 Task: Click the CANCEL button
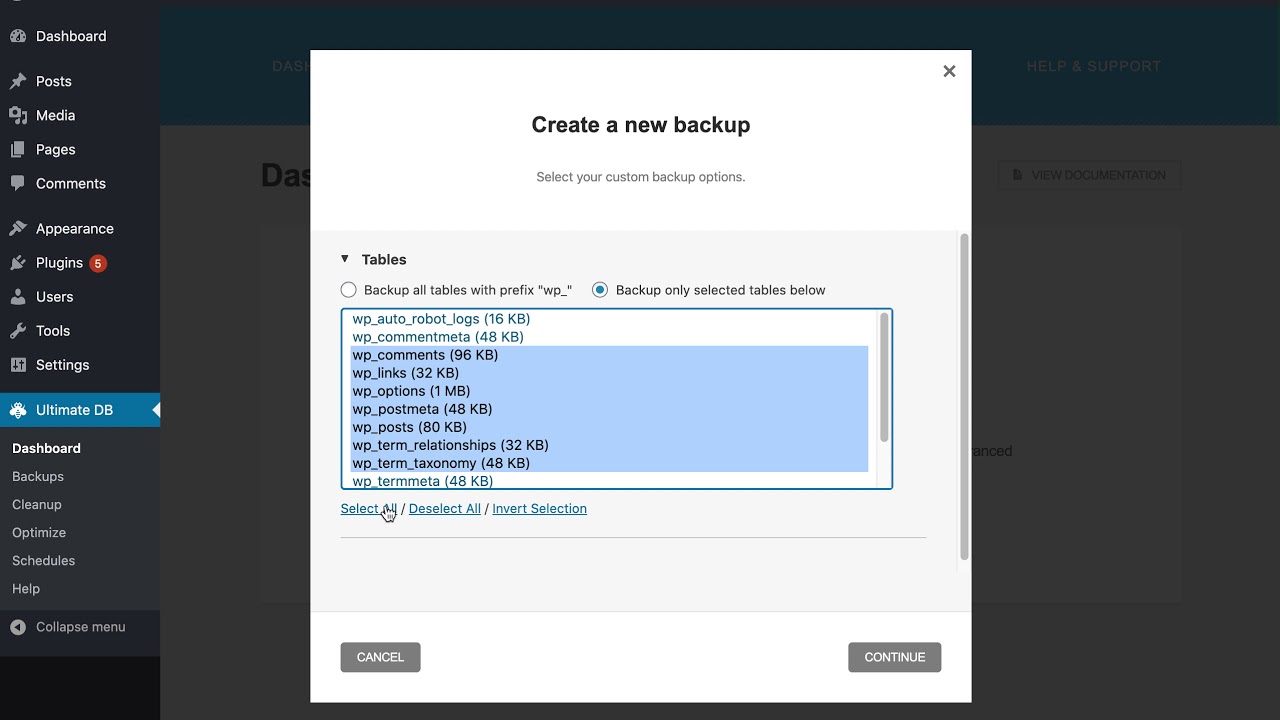tap(380, 657)
